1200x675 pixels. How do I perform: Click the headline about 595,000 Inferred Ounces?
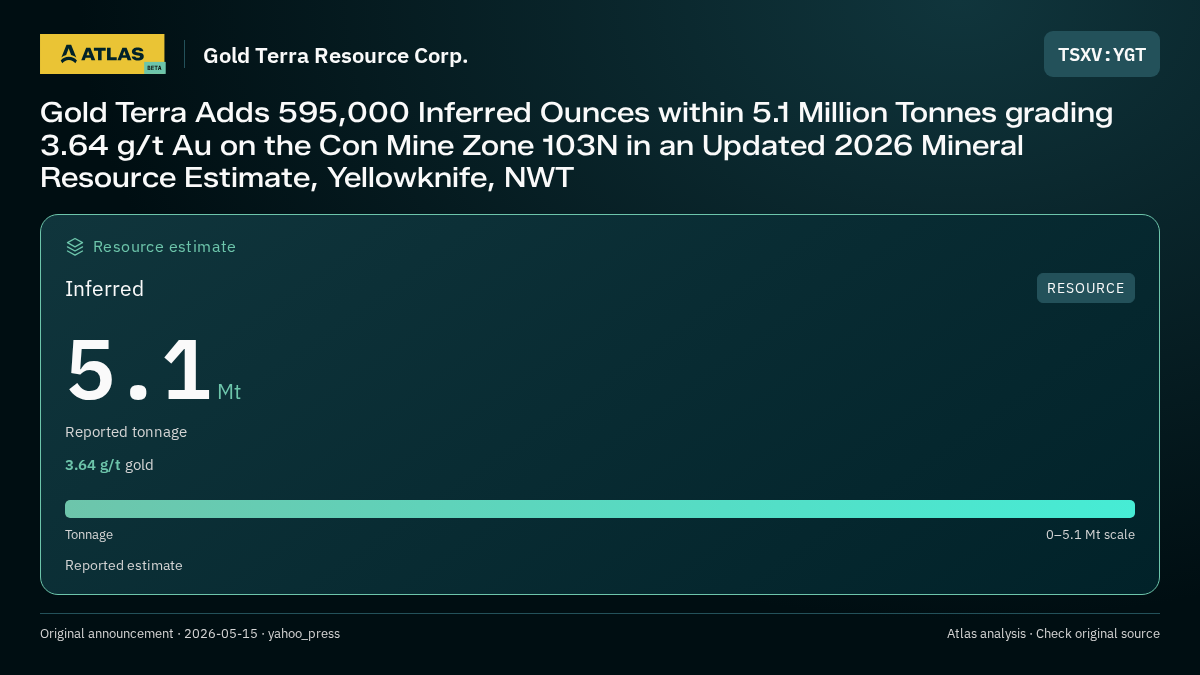tap(576, 146)
